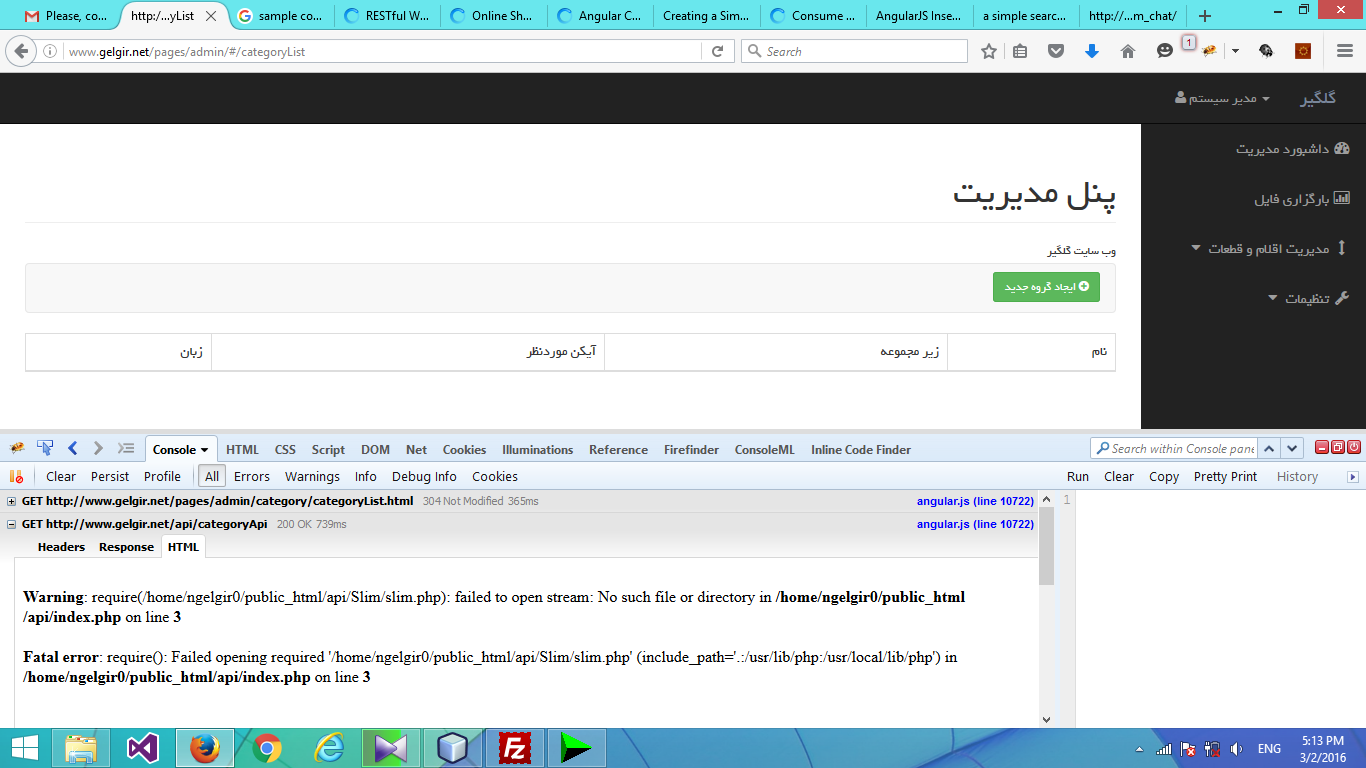
Task: Clear the console log
Action: 61,477
